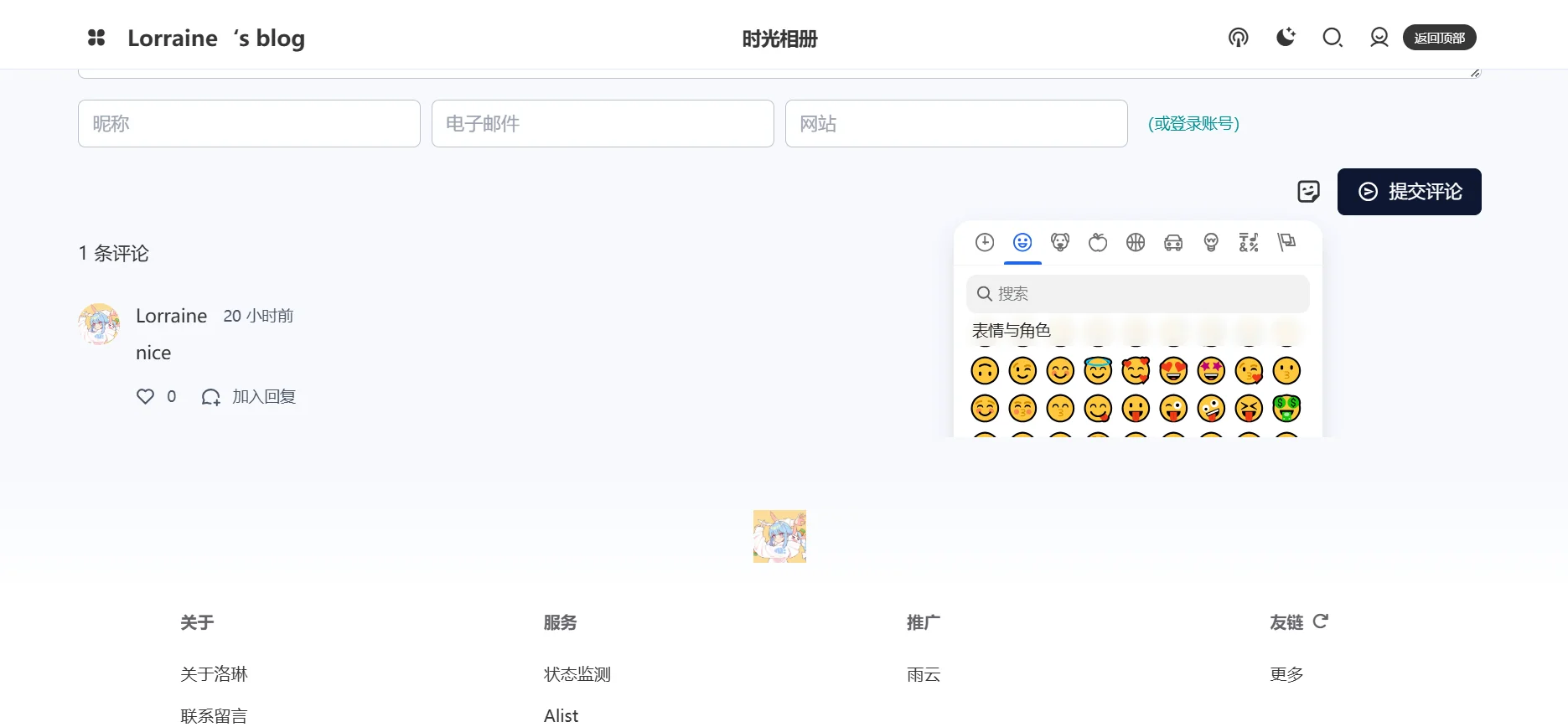Insert the star-struck emoji
This screenshot has width=1568, height=727.
(1211, 370)
